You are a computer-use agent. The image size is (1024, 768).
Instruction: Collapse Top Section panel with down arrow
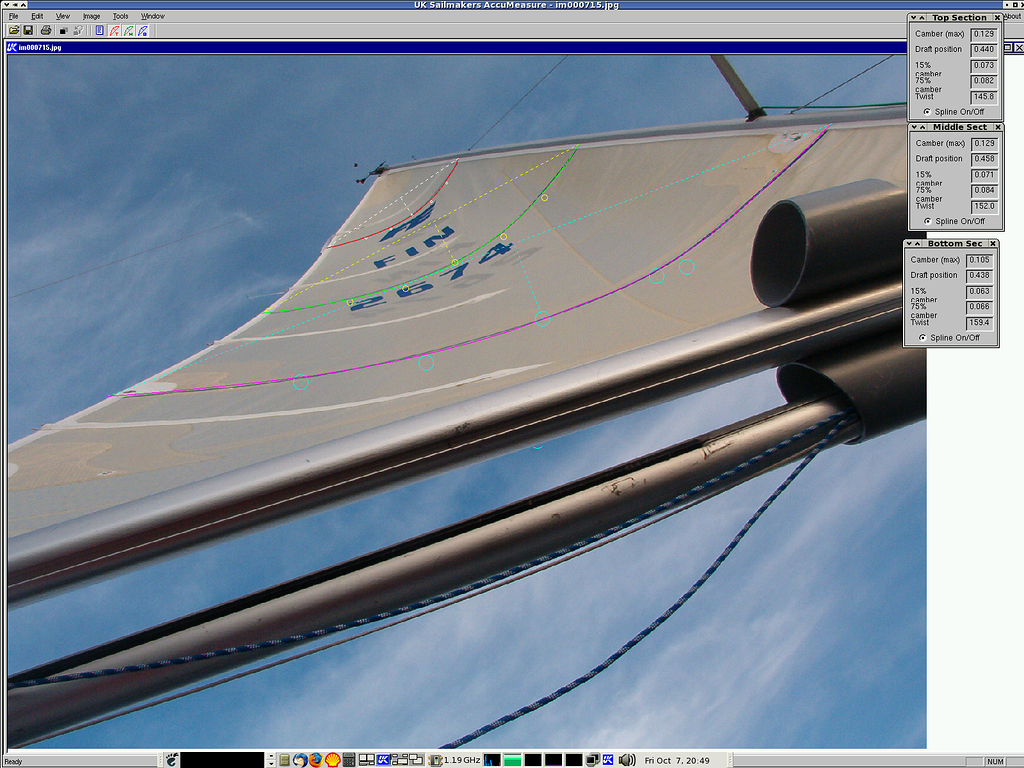(x=914, y=18)
